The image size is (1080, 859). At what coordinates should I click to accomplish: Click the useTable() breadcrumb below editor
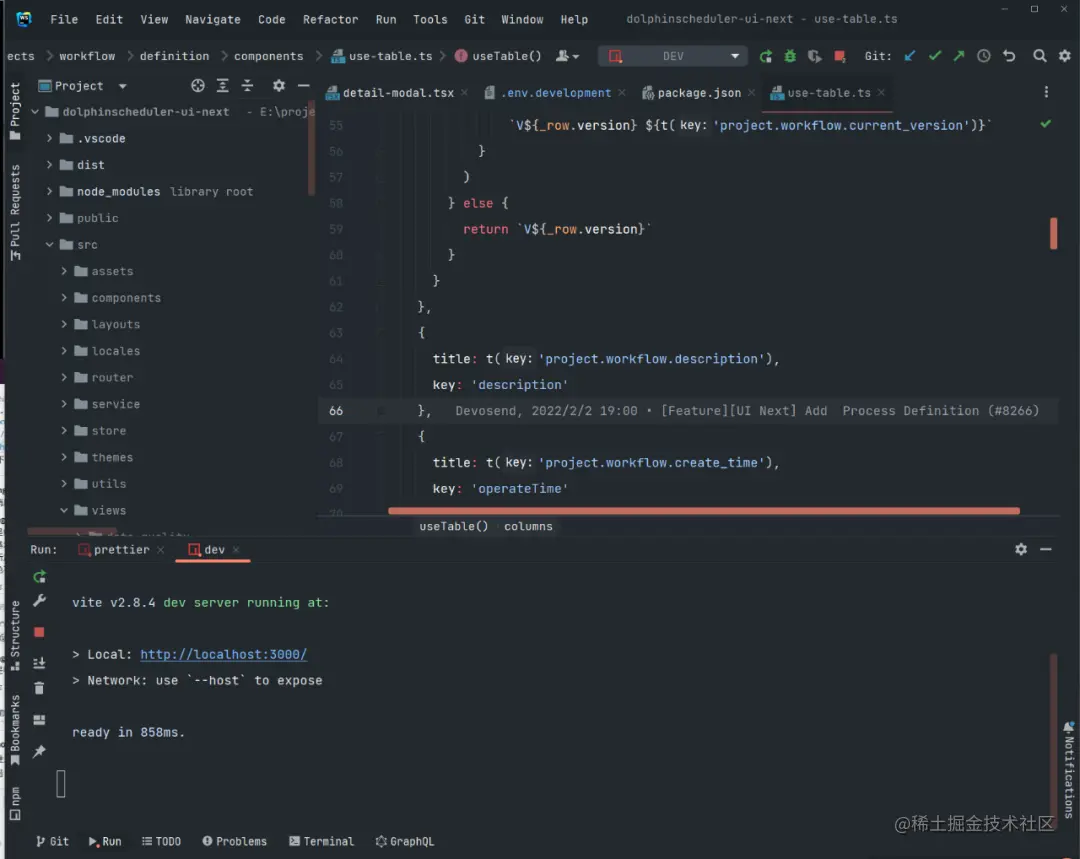click(453, 526)
